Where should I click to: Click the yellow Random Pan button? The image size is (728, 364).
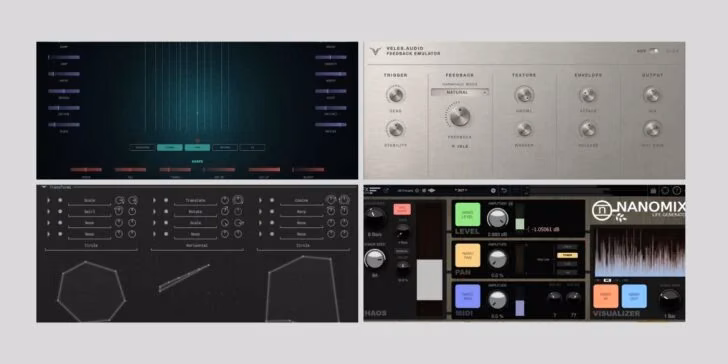(468, 255)
